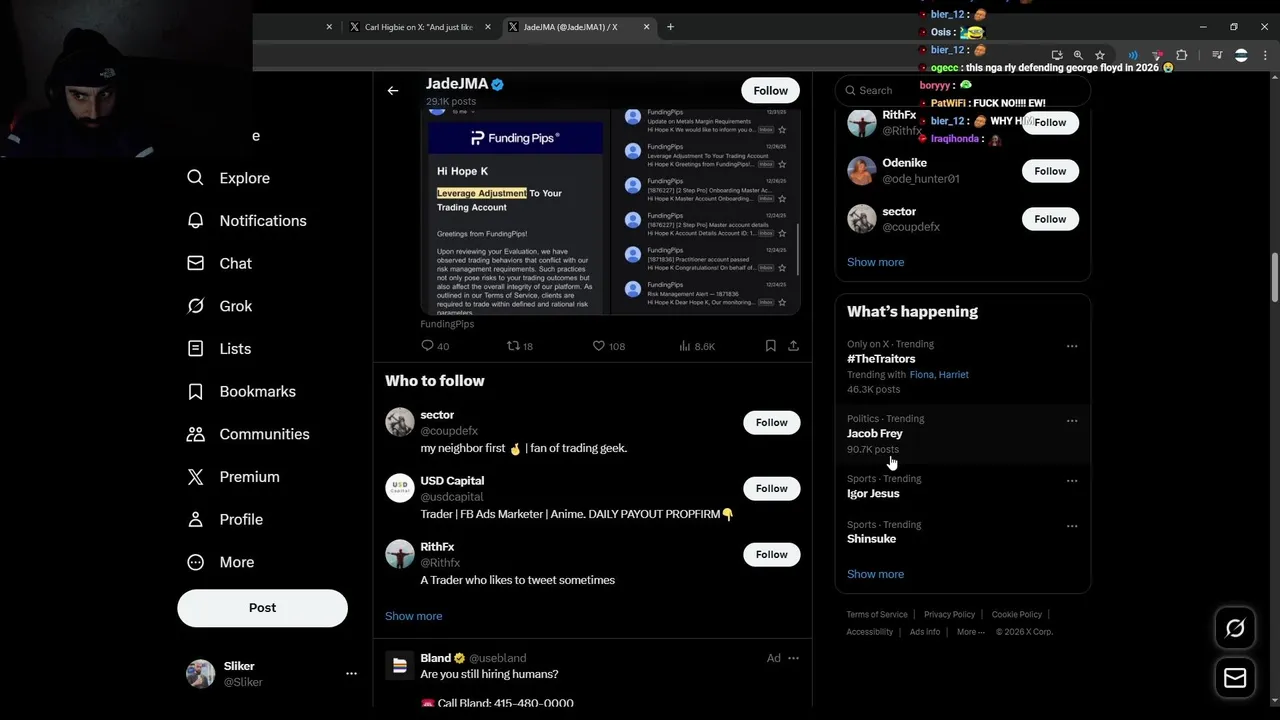1280x720 pixels.
Task: Go back using the arrow beside JadeJMA
Action: point(393,91)
